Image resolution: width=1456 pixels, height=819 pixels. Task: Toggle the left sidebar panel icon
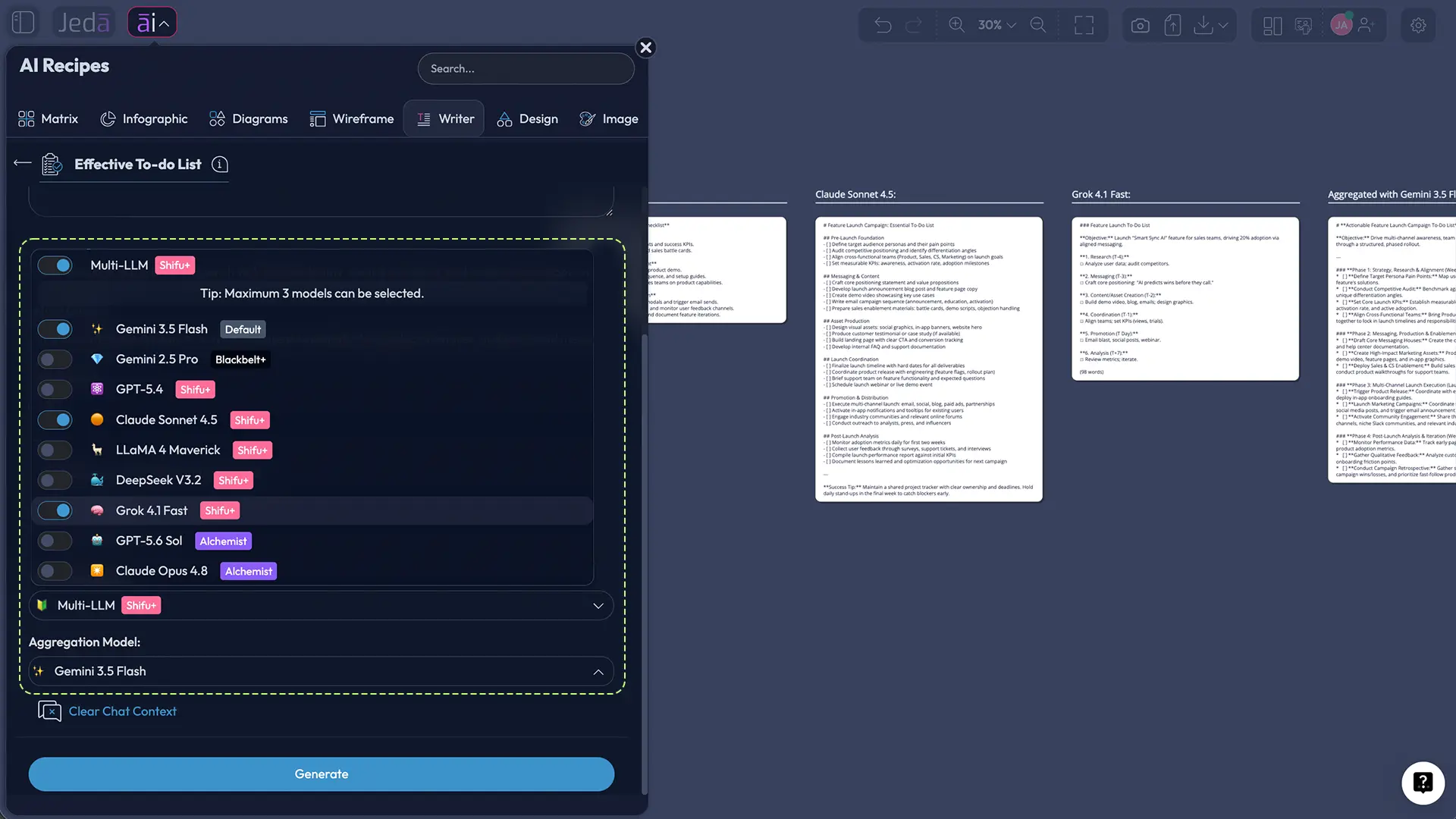(x=24, y=22)
